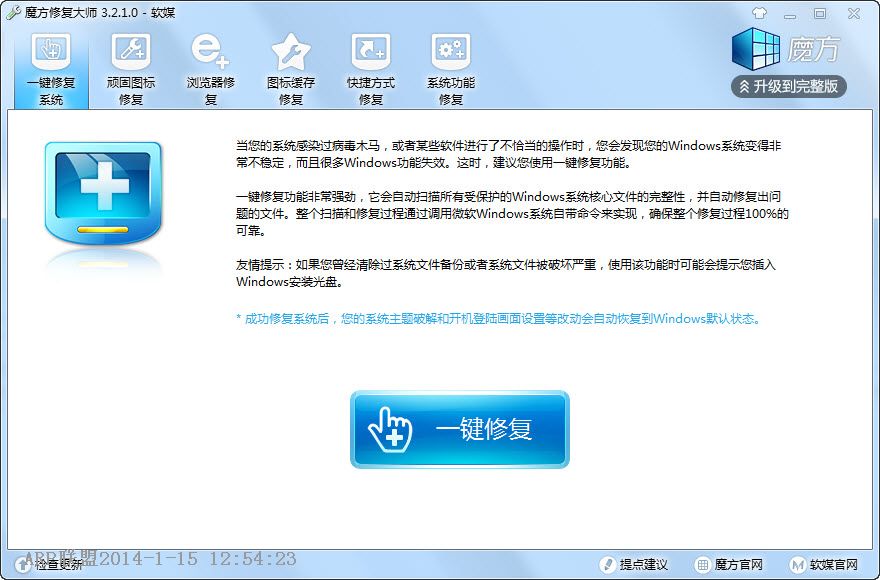The image size is (880, 580).
Task: Minimize the 魔方修复大师 window
Action: click(x=790, y=14)
